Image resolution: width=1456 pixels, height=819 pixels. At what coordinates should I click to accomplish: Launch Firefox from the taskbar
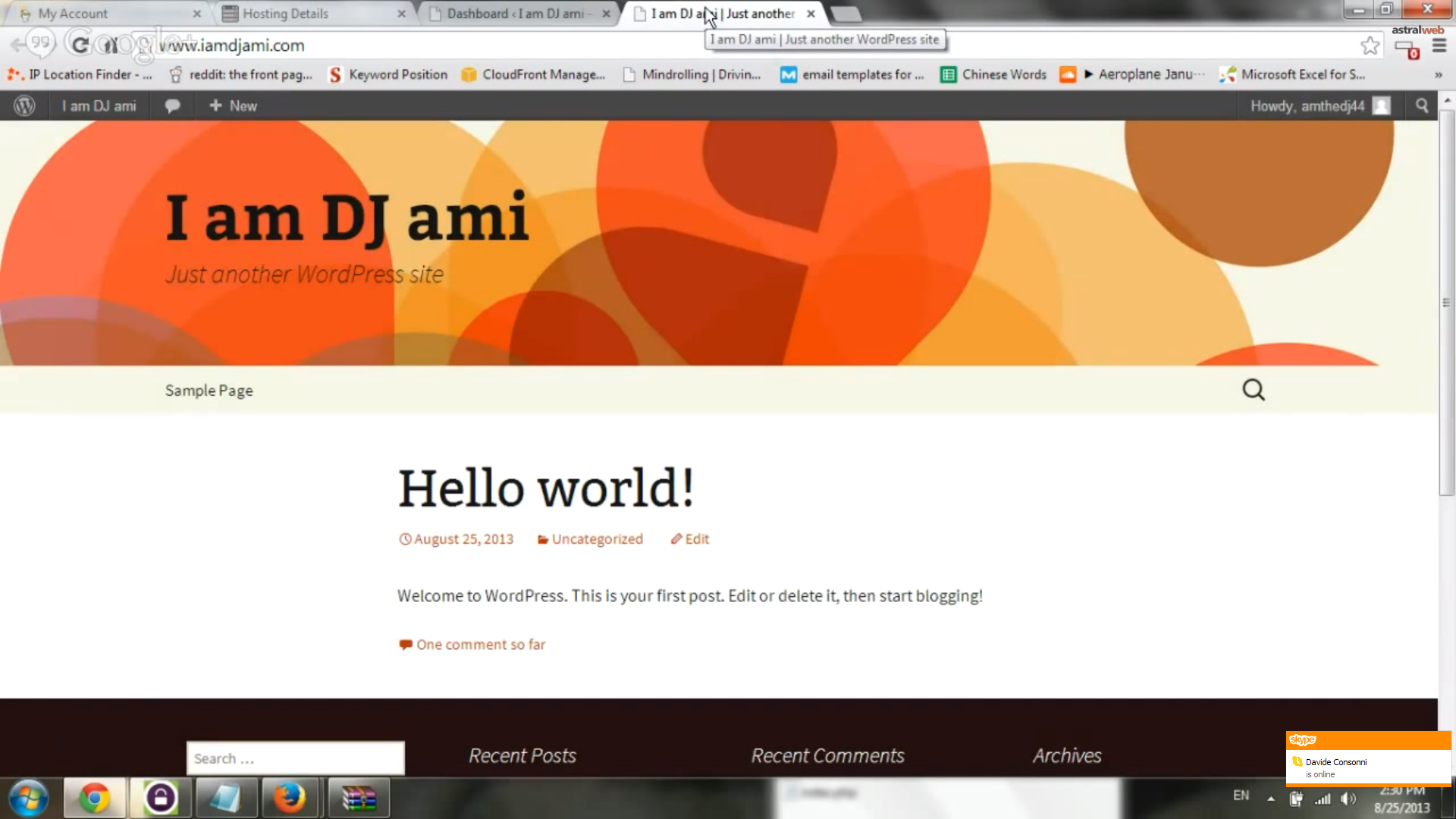point(289,798)
